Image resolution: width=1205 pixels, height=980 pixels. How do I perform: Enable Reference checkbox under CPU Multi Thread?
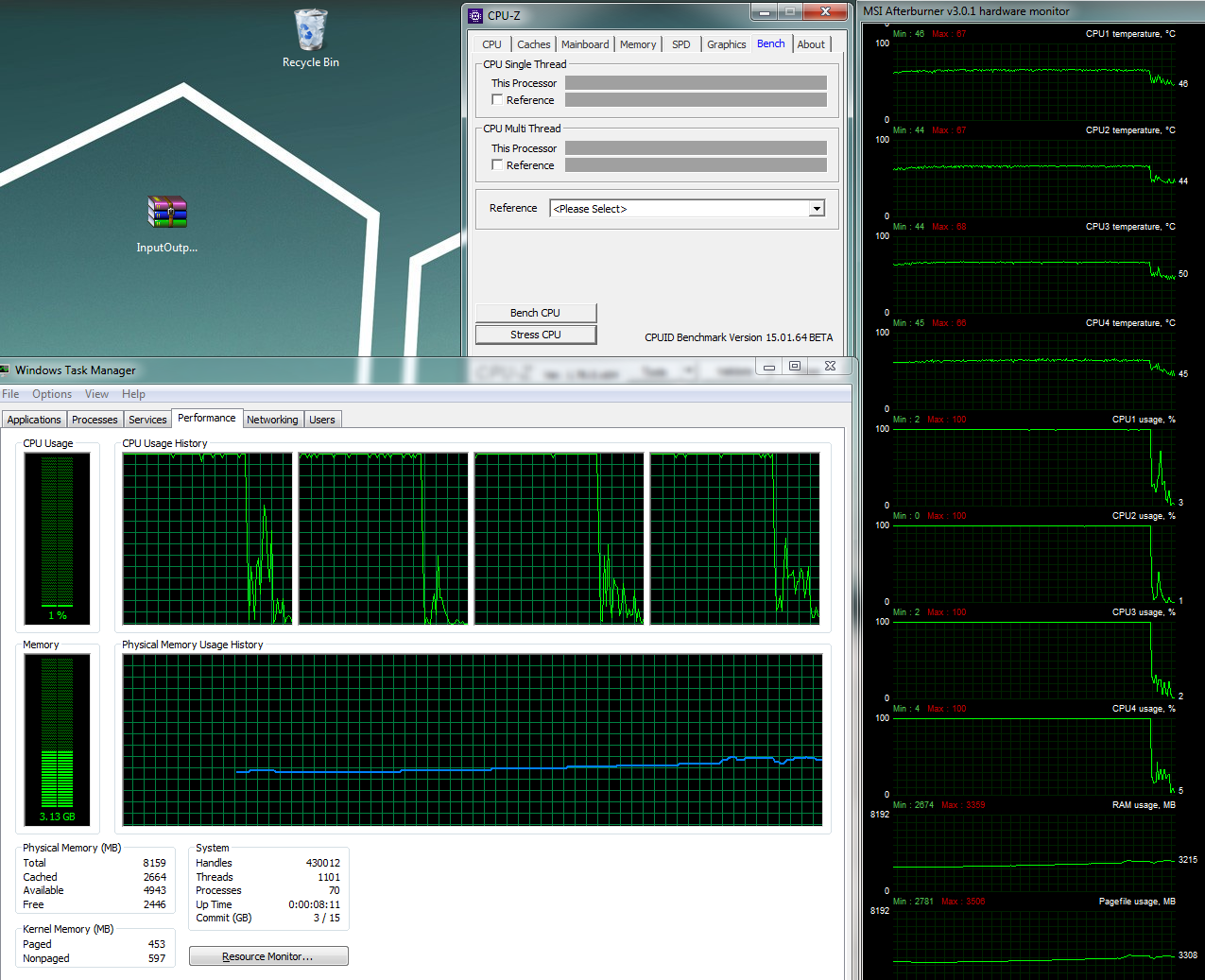click(497, 165)
